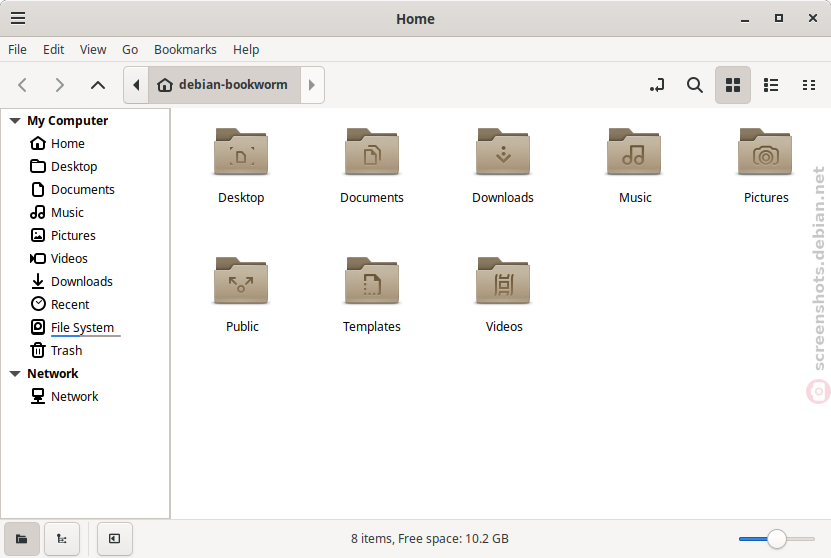Select Pictures in the sidebar
Image resolution: width=831 pixels, height=558 pixels.
pyautogui.click(x=63, y=235)
